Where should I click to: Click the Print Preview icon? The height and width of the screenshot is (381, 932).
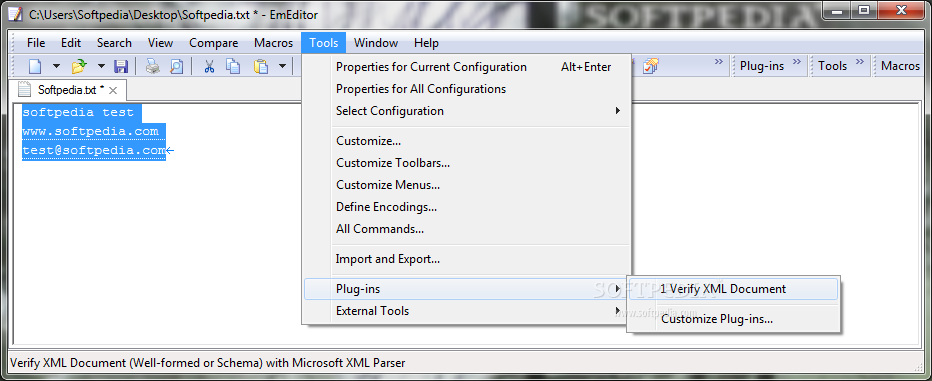[177, 66]
